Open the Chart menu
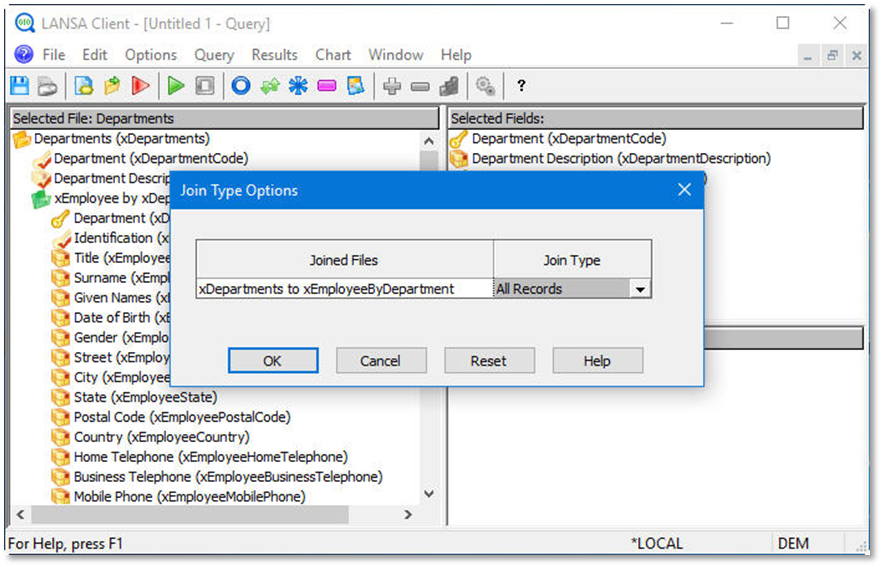 click(333, 55)
